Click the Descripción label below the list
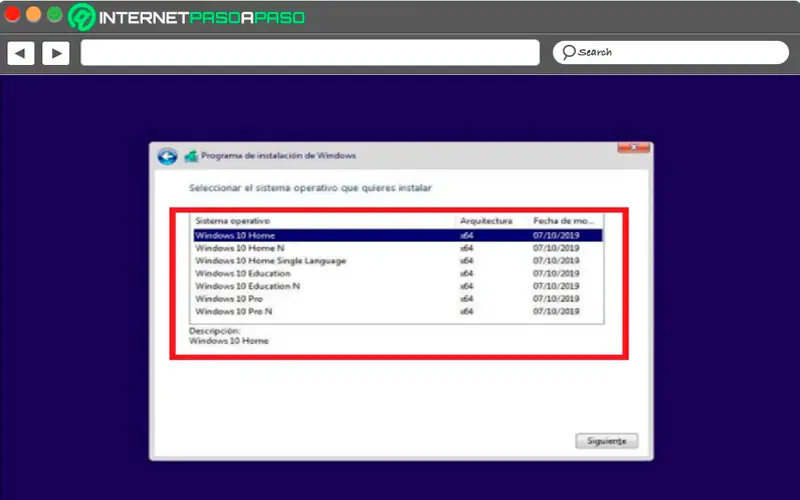Image resolution: width=800 pixels, height=500 pixels. coord(214,331)
